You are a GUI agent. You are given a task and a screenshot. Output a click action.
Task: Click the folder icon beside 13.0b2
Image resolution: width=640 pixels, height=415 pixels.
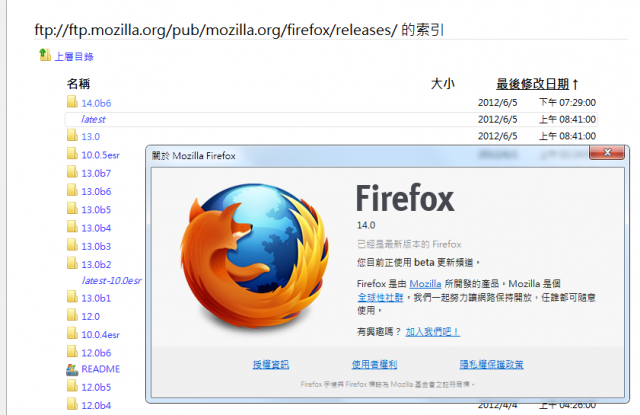[x=72, y=263]
